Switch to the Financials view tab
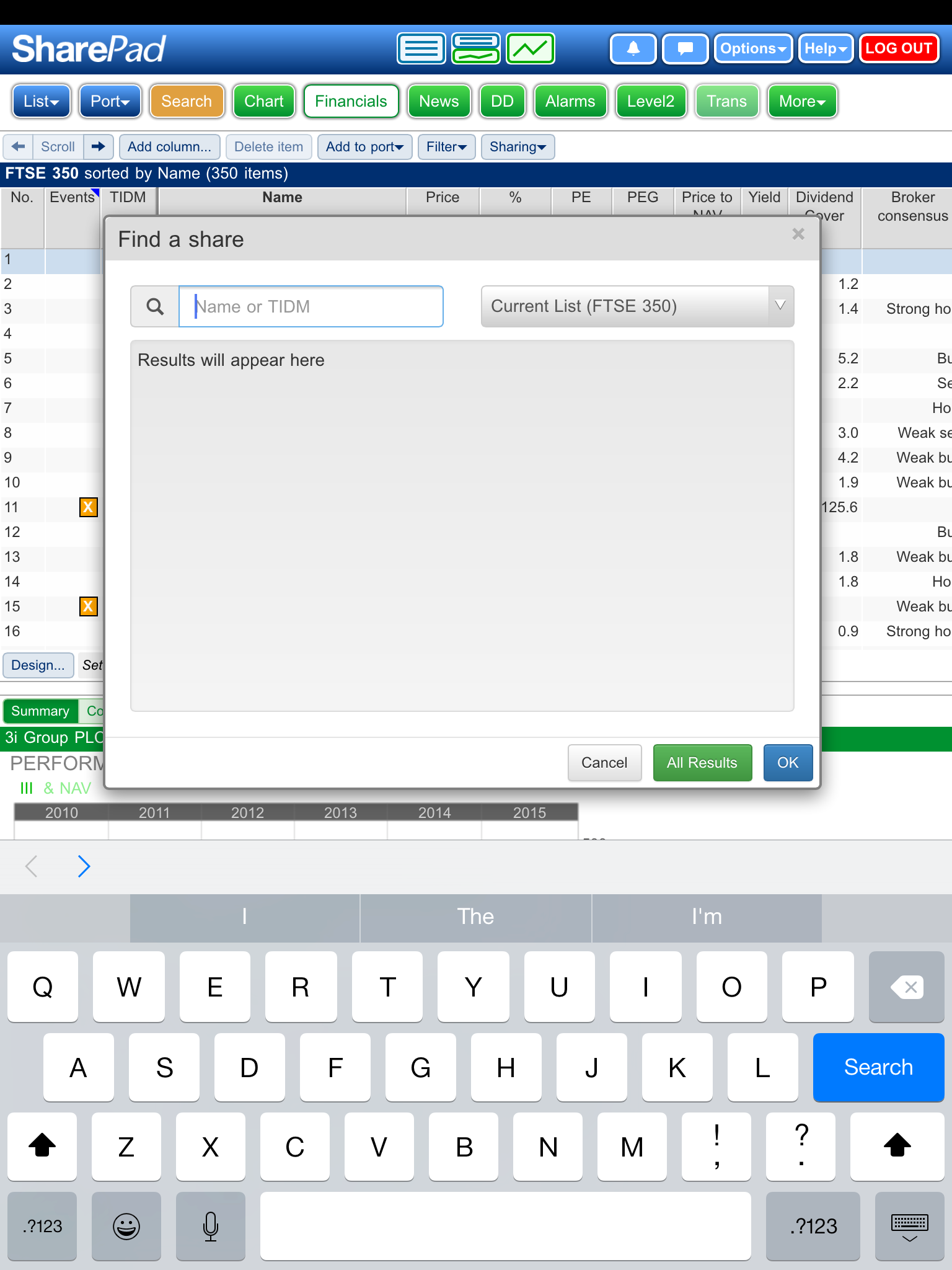952x1270 pixels. click(351, 101)
